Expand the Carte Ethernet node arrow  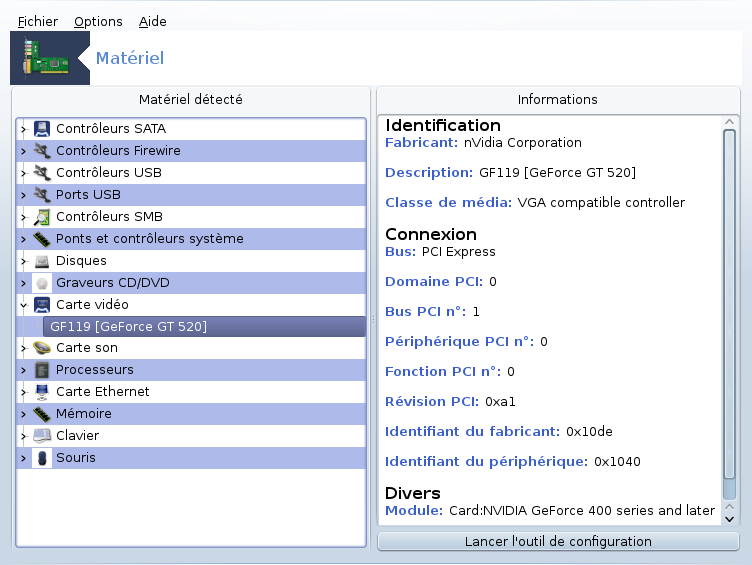click(x=24, y=392)
